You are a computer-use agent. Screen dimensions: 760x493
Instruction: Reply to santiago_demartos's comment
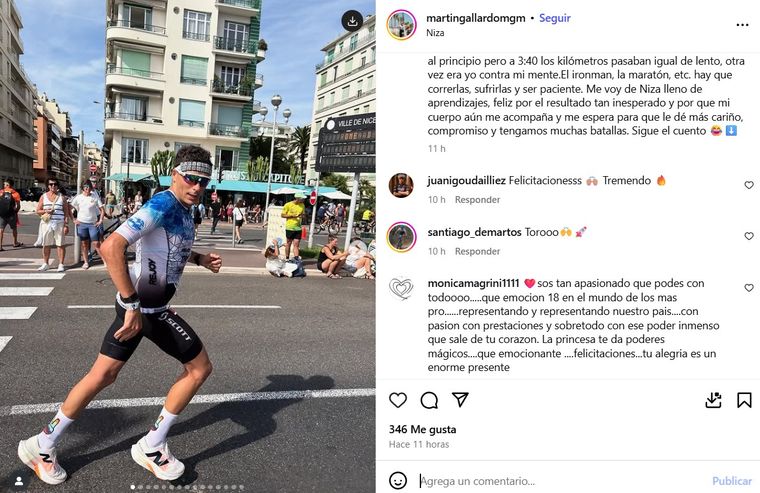pos(477,252)
